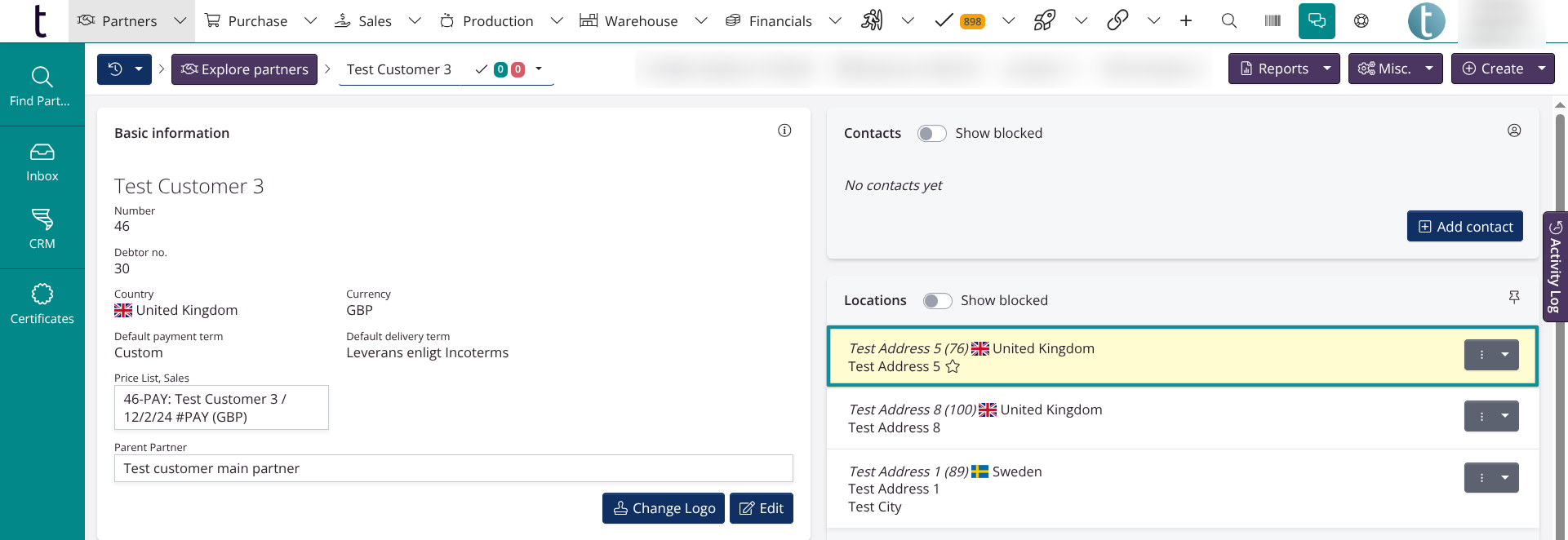This screenshot has height=540, width=1568.
Task: Click the Add contact button
Action: (x=1464, y=227)
